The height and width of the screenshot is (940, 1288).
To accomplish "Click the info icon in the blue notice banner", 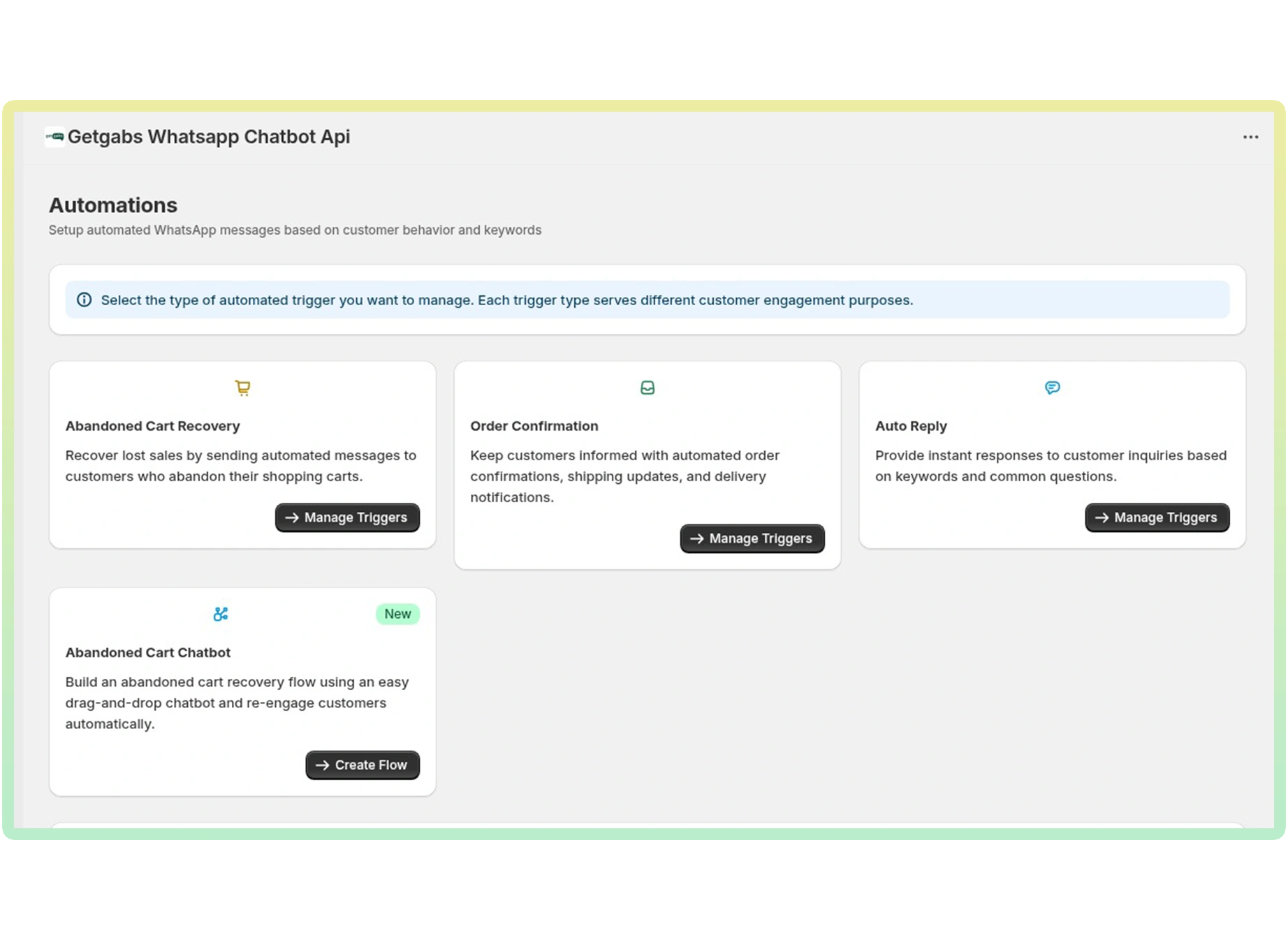I will [84, 300].
